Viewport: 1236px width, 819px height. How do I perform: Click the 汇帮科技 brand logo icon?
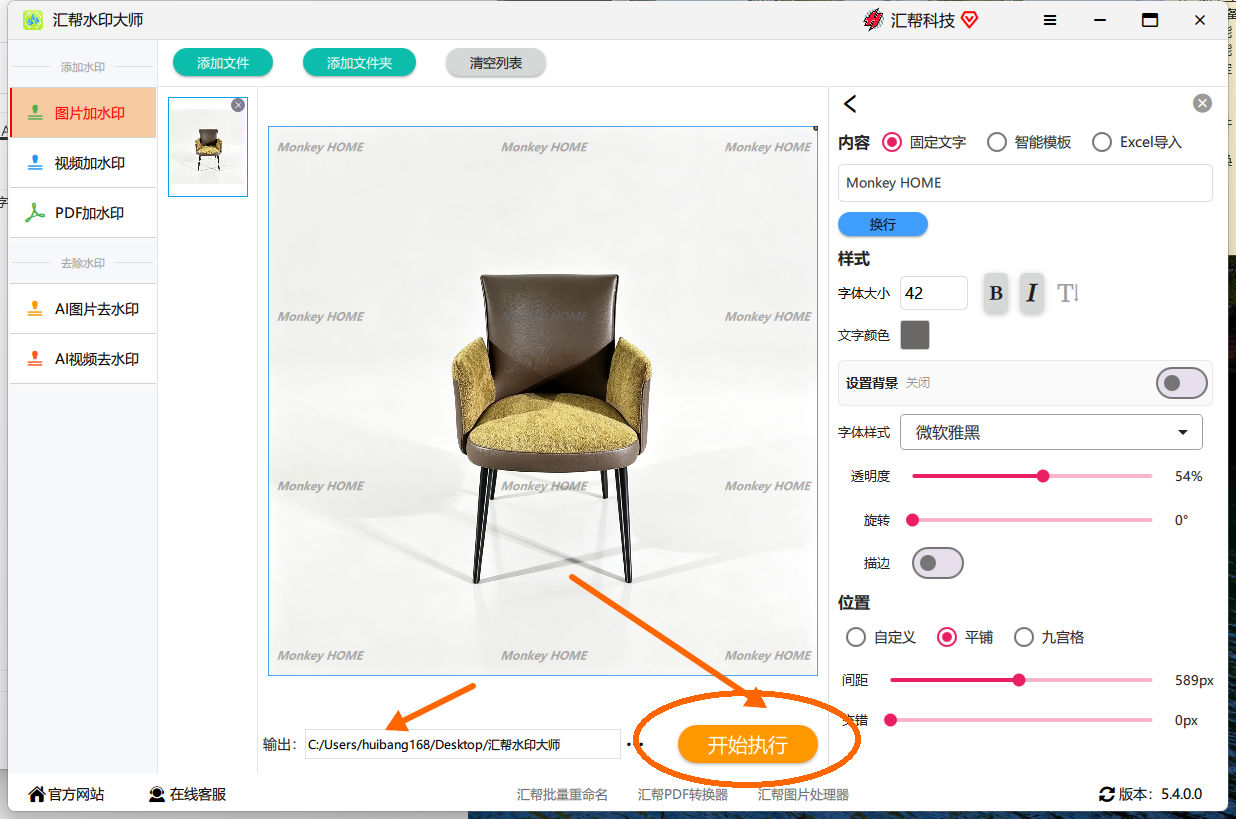[873, 20]
